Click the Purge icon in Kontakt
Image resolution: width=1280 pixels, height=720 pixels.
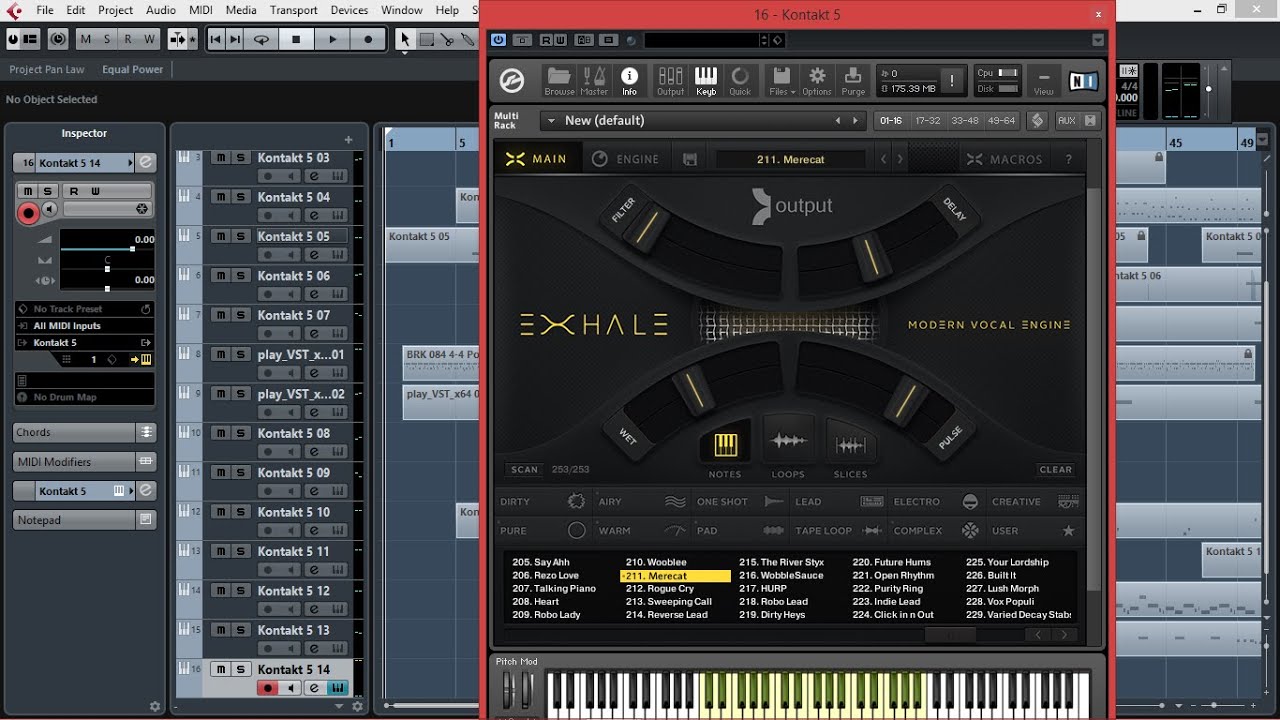tap(853, 80)
